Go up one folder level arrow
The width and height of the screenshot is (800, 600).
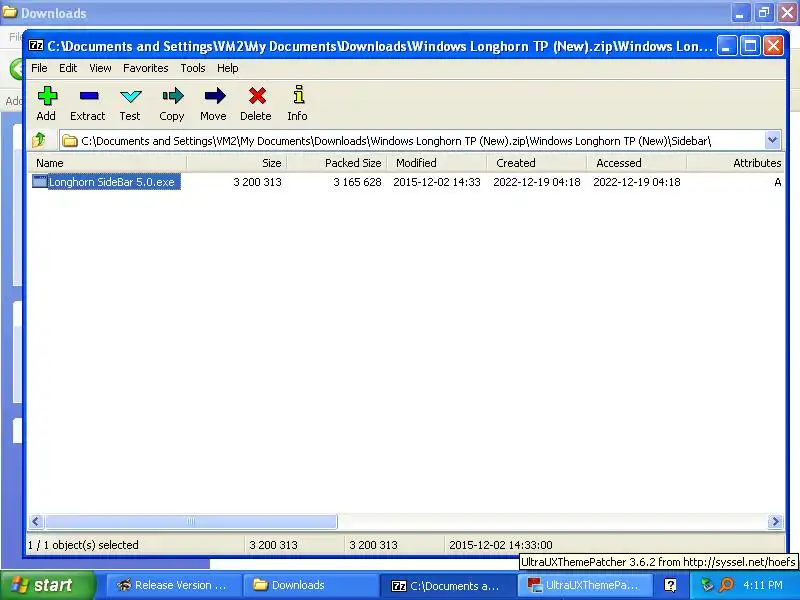tap(39, 140)
